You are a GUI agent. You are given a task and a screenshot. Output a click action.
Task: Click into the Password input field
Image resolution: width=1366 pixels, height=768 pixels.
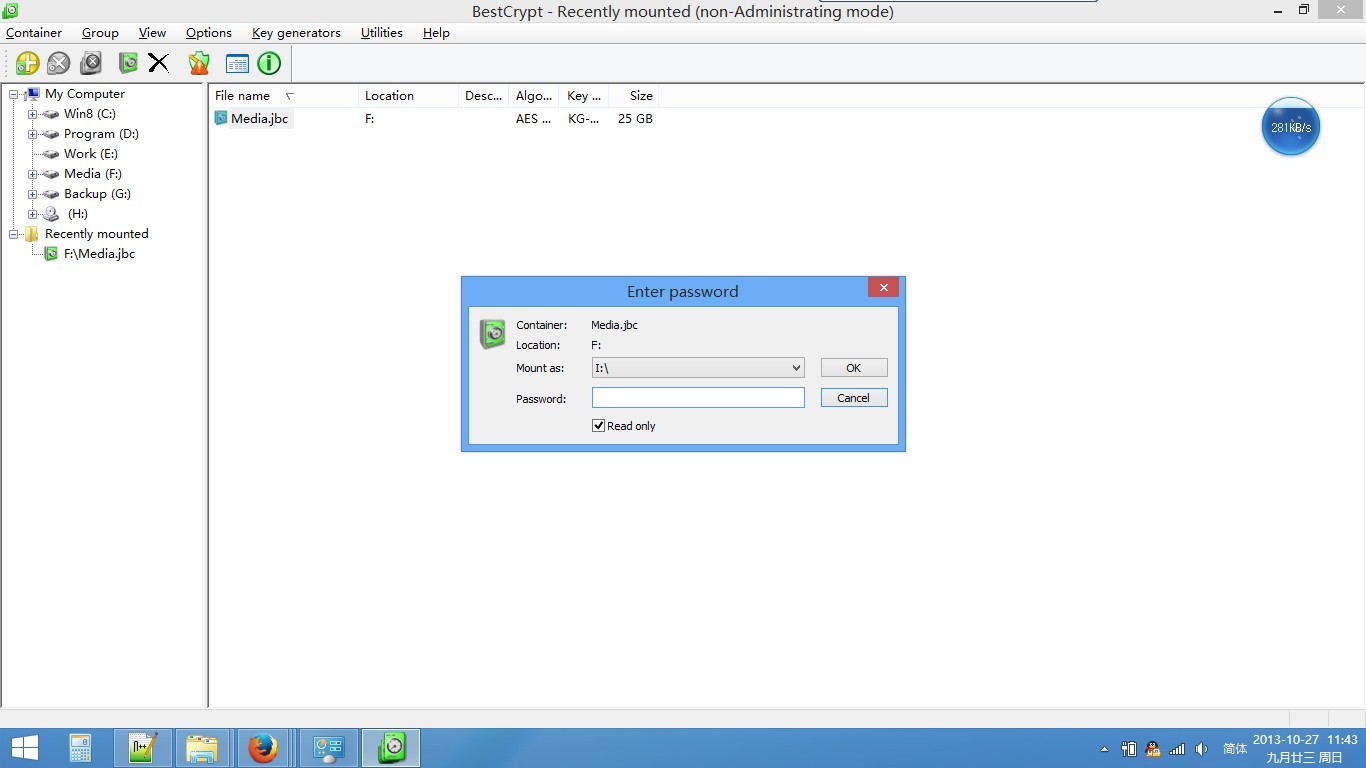coord(698,398)
